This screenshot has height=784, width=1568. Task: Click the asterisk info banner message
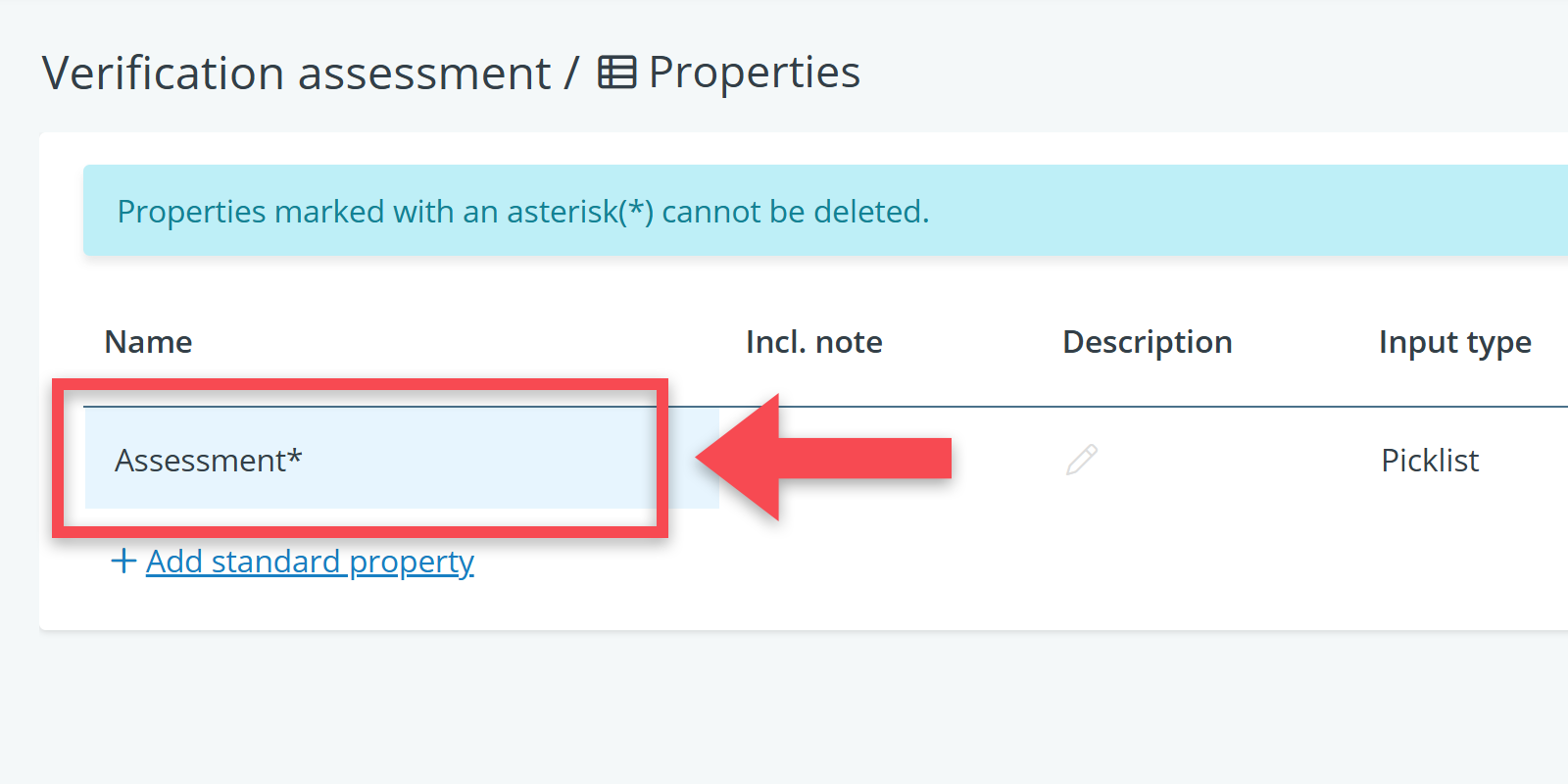522,212
